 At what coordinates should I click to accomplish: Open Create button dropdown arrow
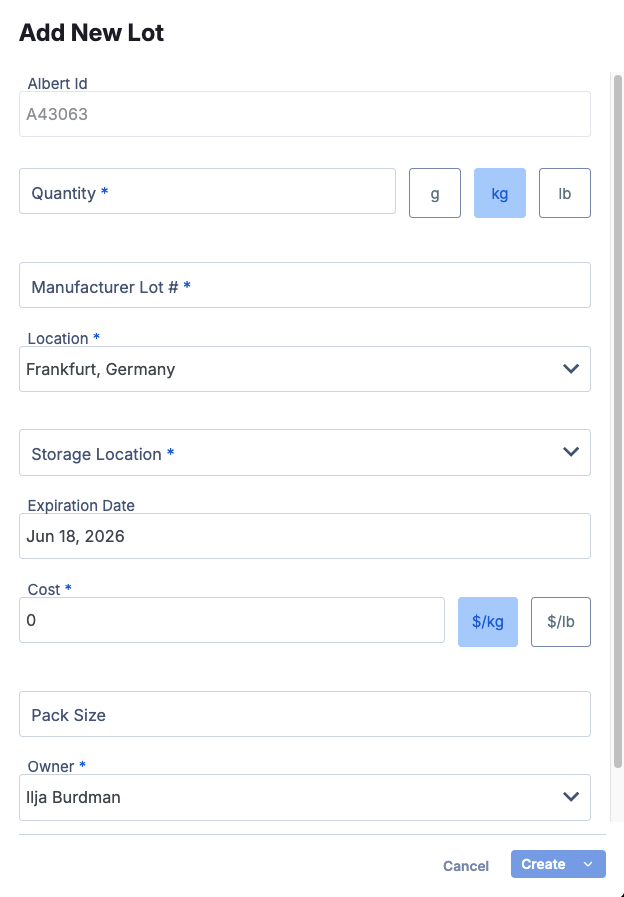pos(588,865)
